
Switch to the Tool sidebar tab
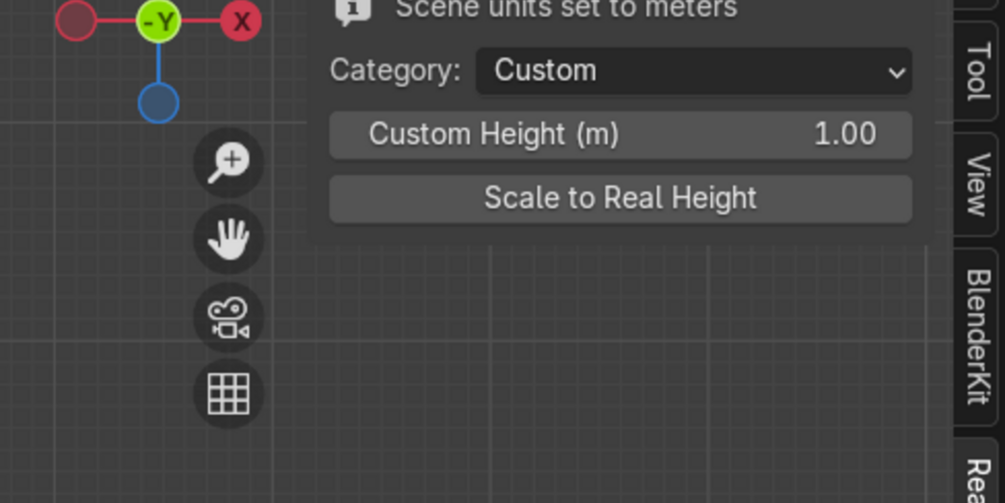pos(978,70)
